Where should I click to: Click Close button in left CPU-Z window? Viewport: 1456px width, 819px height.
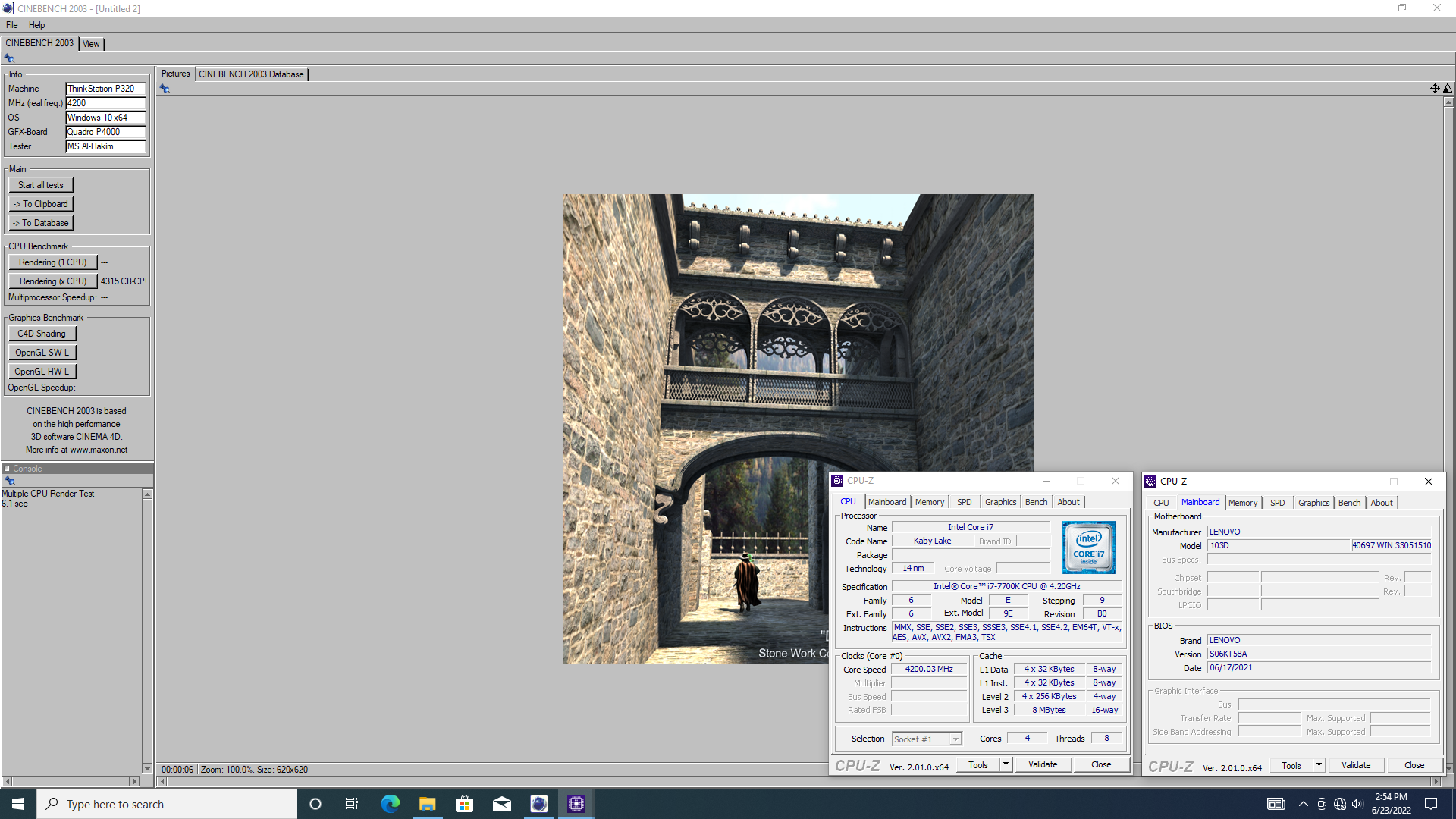tap(1101, 764)
